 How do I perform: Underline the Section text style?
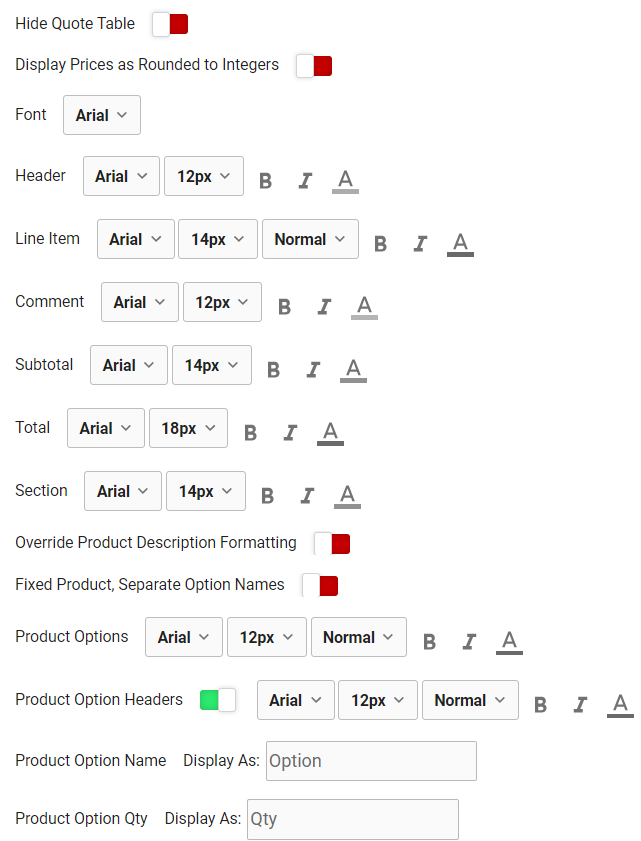point(346,495)
